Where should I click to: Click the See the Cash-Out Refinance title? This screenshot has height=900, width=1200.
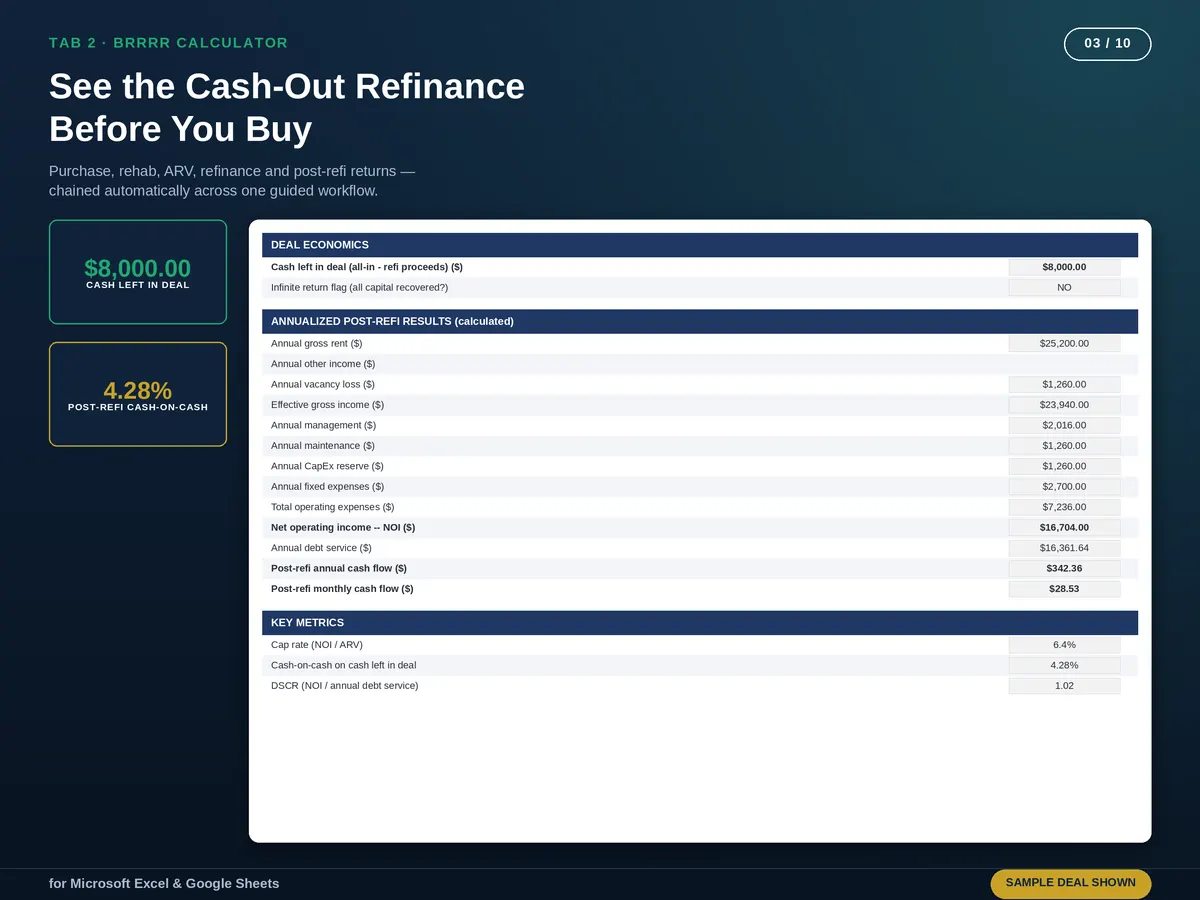287,108
